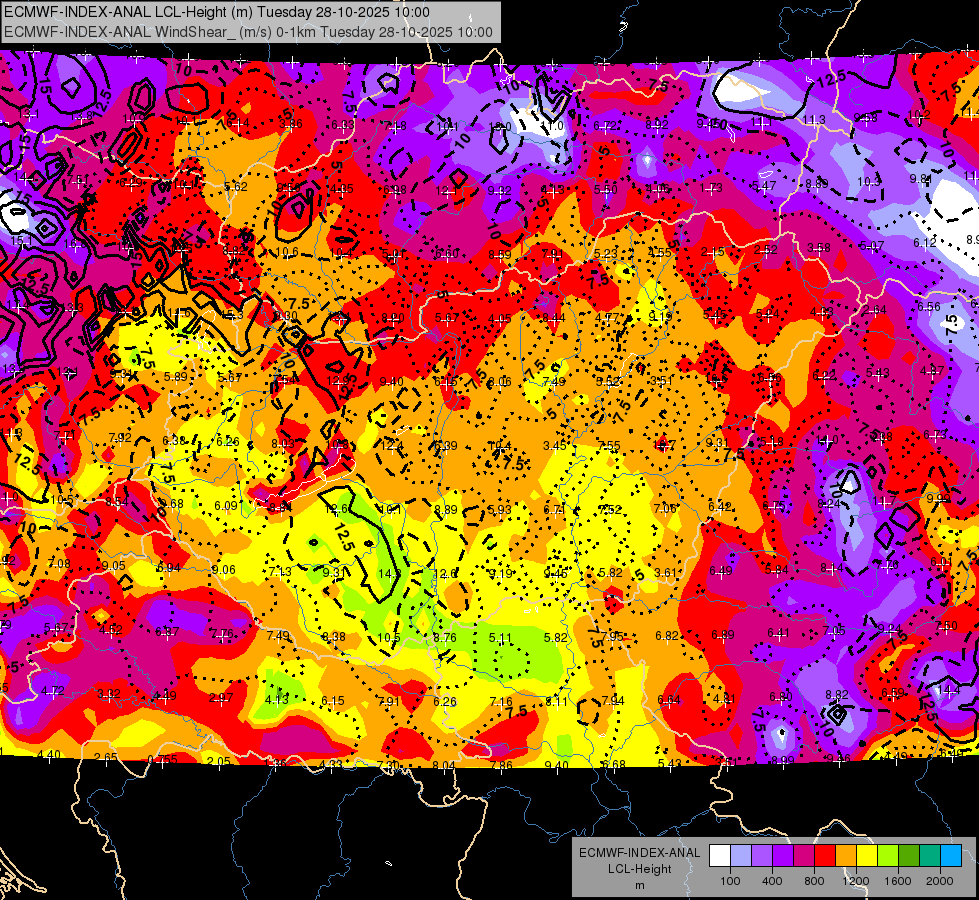Viewport: 979px width, 900px height.
Task: Click the grid value '8.04' at the bottom edge
Action: pyautogui.click(x=444, y=765)
